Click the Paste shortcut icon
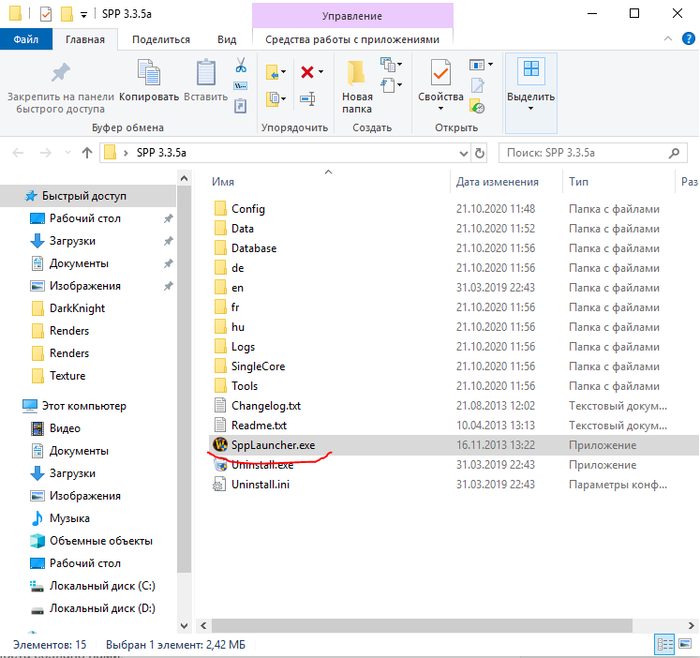This screenshot has width=700, height=658. (240, 106)
